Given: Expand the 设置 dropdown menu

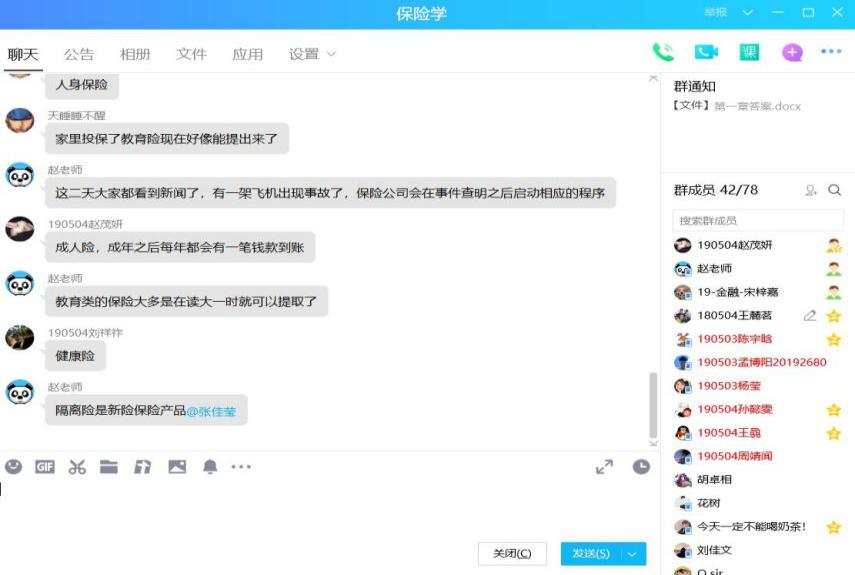Looking at the screenshot, I should [x=312, y=54].
